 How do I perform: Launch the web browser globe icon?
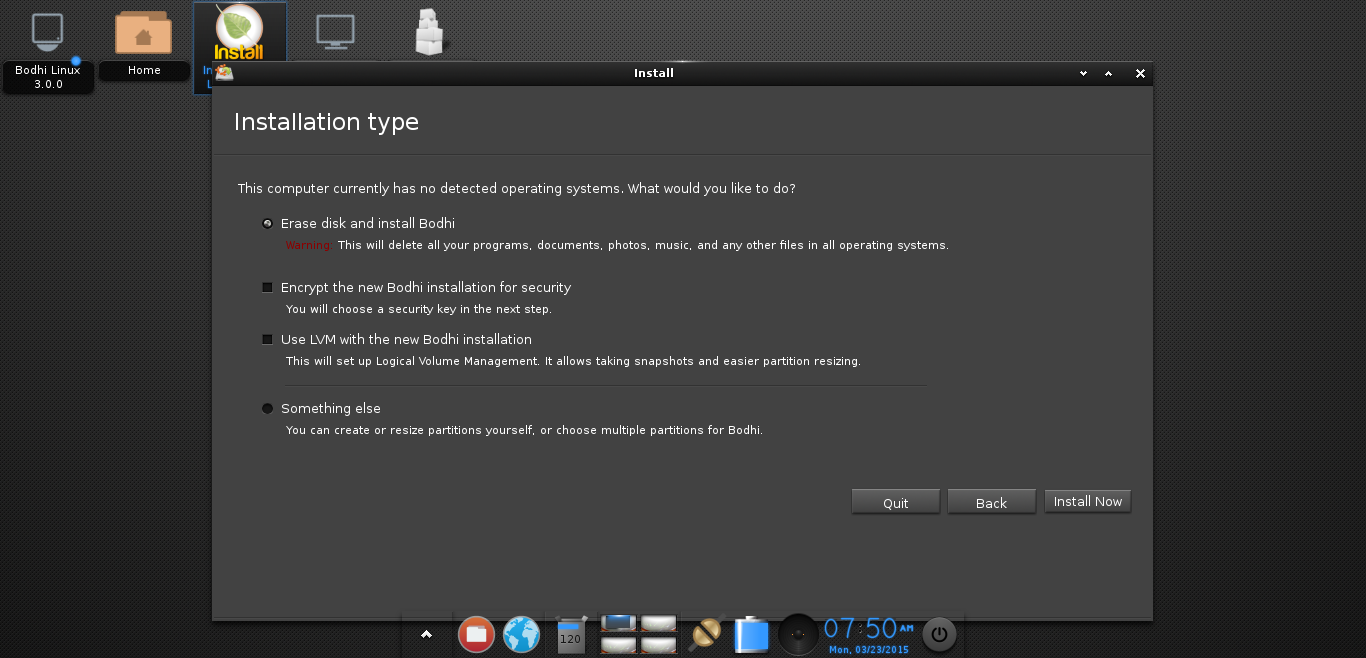click(521, 635)
